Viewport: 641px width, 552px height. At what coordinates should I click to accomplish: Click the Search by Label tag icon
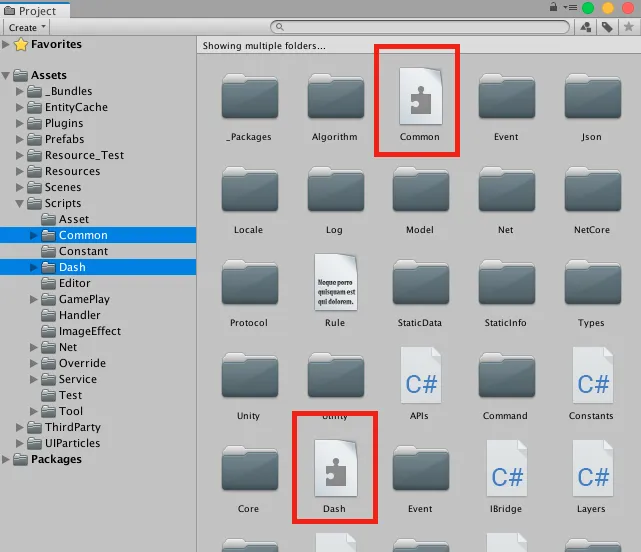click(606, 27)
